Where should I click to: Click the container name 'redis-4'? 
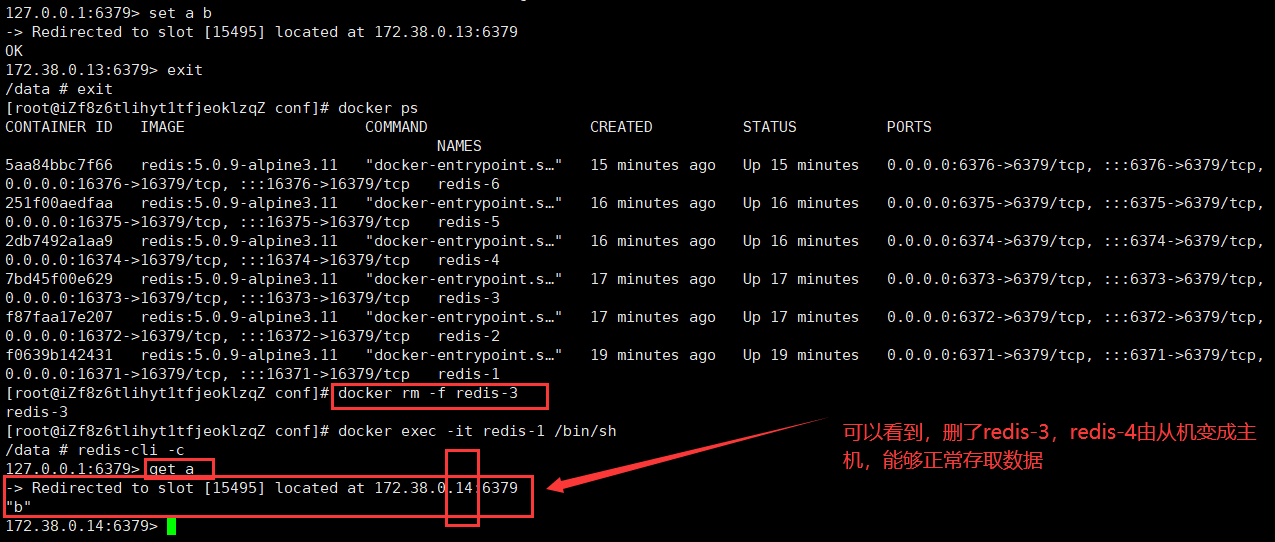(x=468, y=260)
